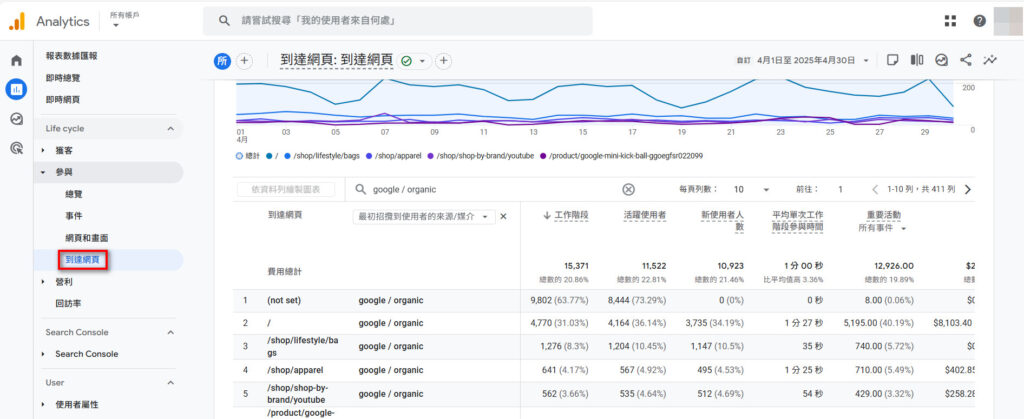This screenshot has width=1024, height=419.
Task: Go to next page of table results
Action: click(967, 189)
